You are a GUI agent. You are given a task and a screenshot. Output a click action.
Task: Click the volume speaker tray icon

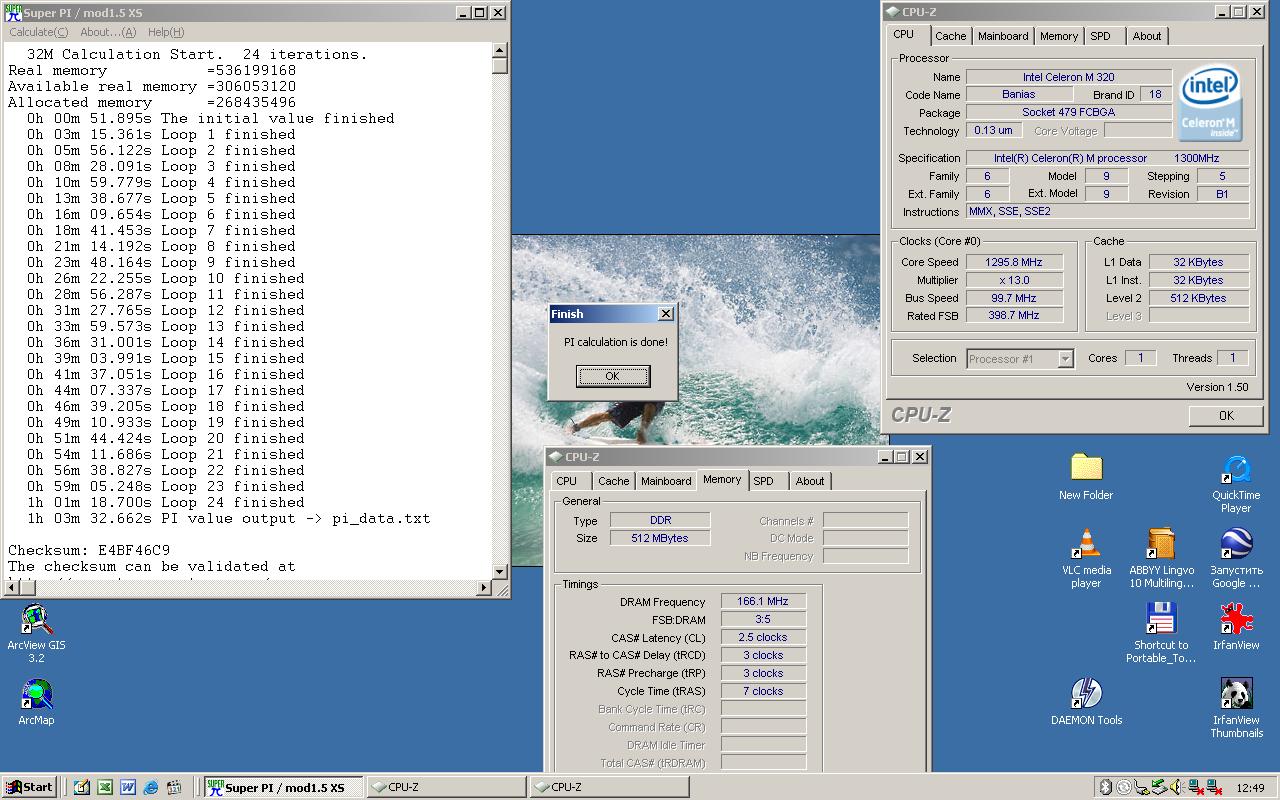pyautogui.click(x=1177, y=787)
